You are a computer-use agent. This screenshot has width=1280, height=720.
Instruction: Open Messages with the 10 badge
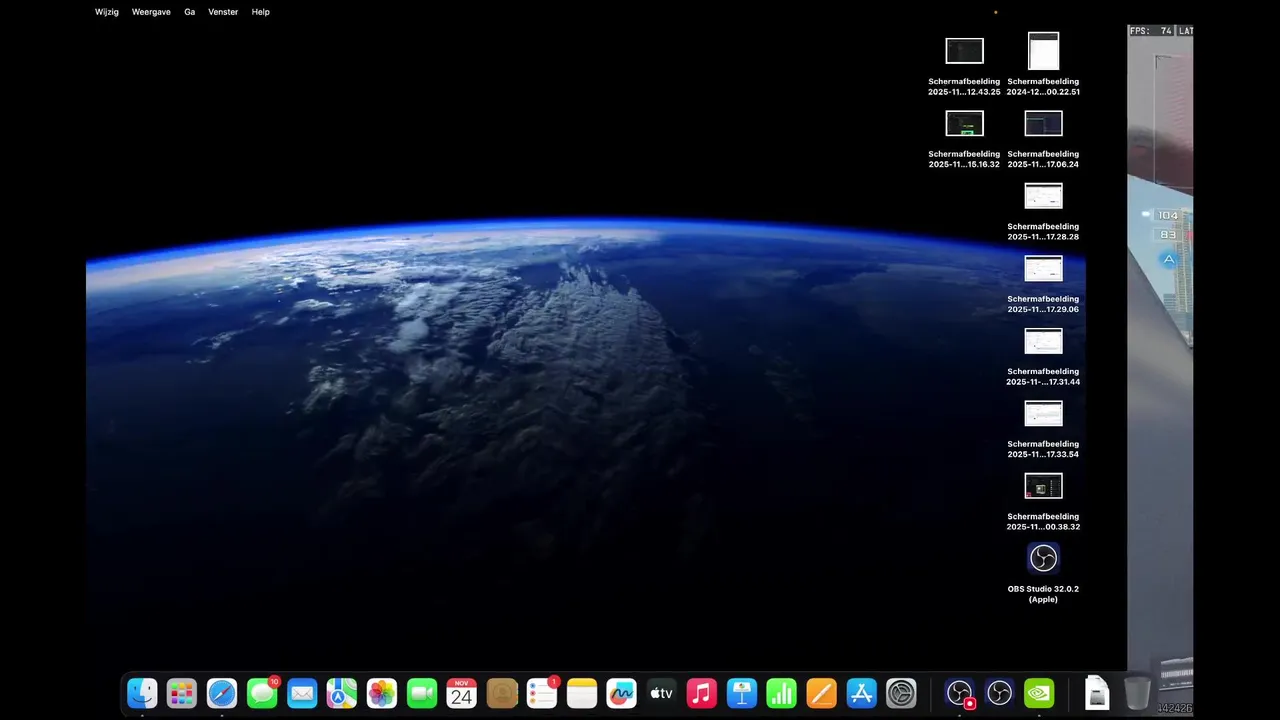pos(262,693)
